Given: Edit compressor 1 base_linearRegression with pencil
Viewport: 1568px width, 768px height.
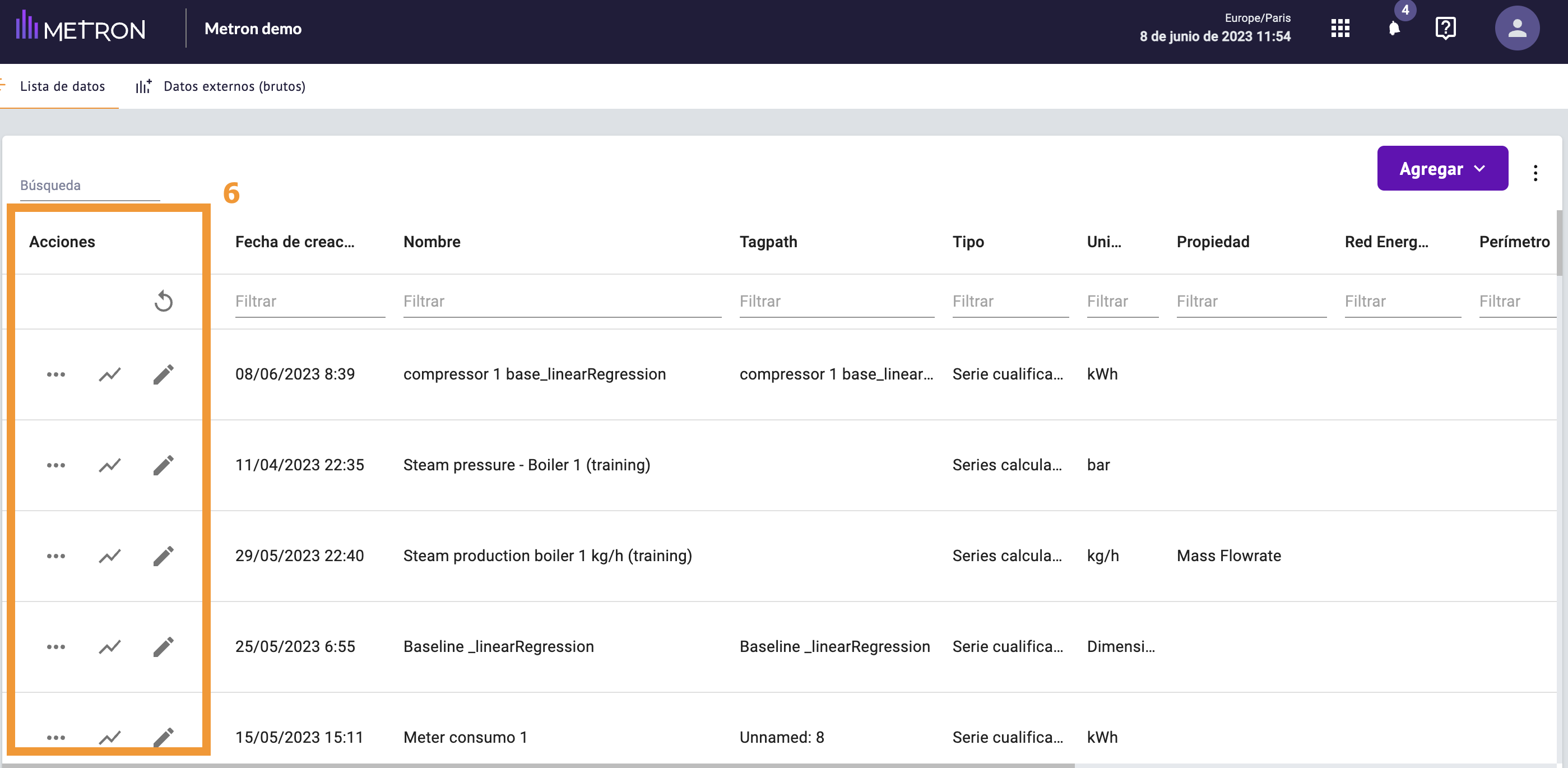Looking at the screenshot, I should [163, 374].
